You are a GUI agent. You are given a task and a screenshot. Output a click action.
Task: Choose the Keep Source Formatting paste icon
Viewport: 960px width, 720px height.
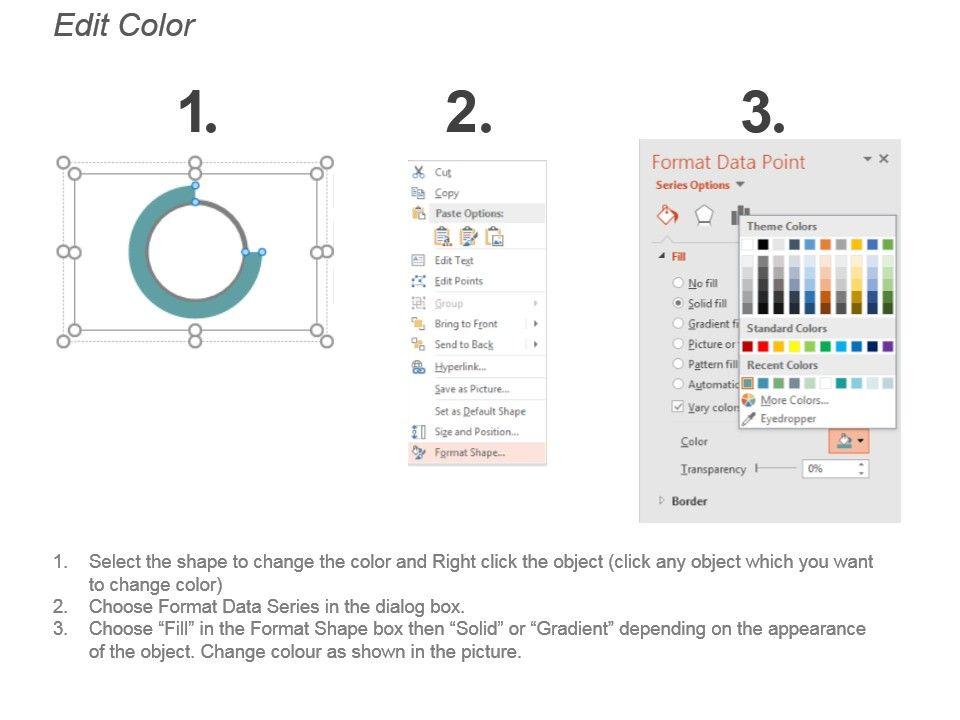pyautogui.click(x=443, y=237)
